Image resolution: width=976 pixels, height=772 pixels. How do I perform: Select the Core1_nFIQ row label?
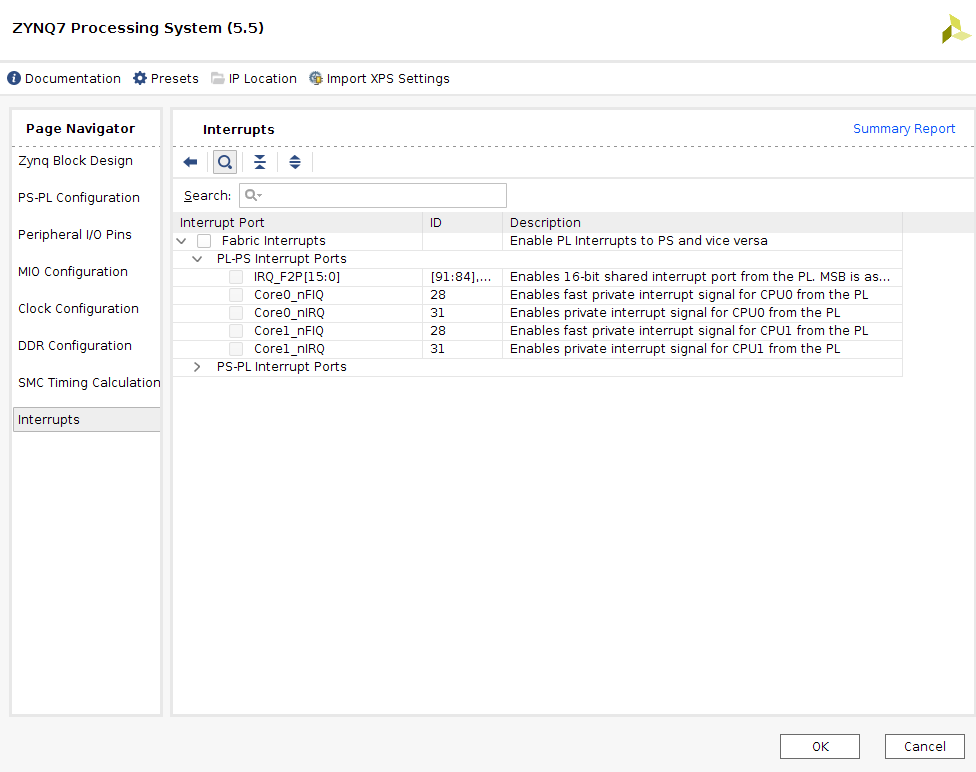289,331
